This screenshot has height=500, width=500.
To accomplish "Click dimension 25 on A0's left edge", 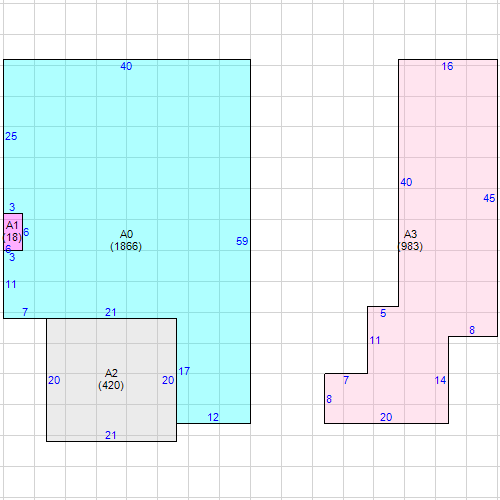I will click(11, 136).
